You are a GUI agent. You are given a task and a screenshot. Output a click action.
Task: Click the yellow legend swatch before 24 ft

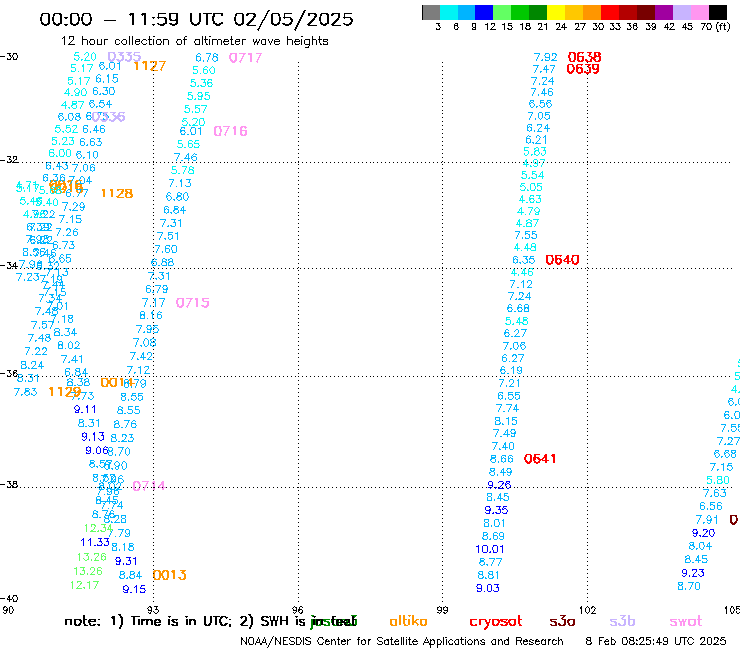pyautogui.click(x=555, y=12)
